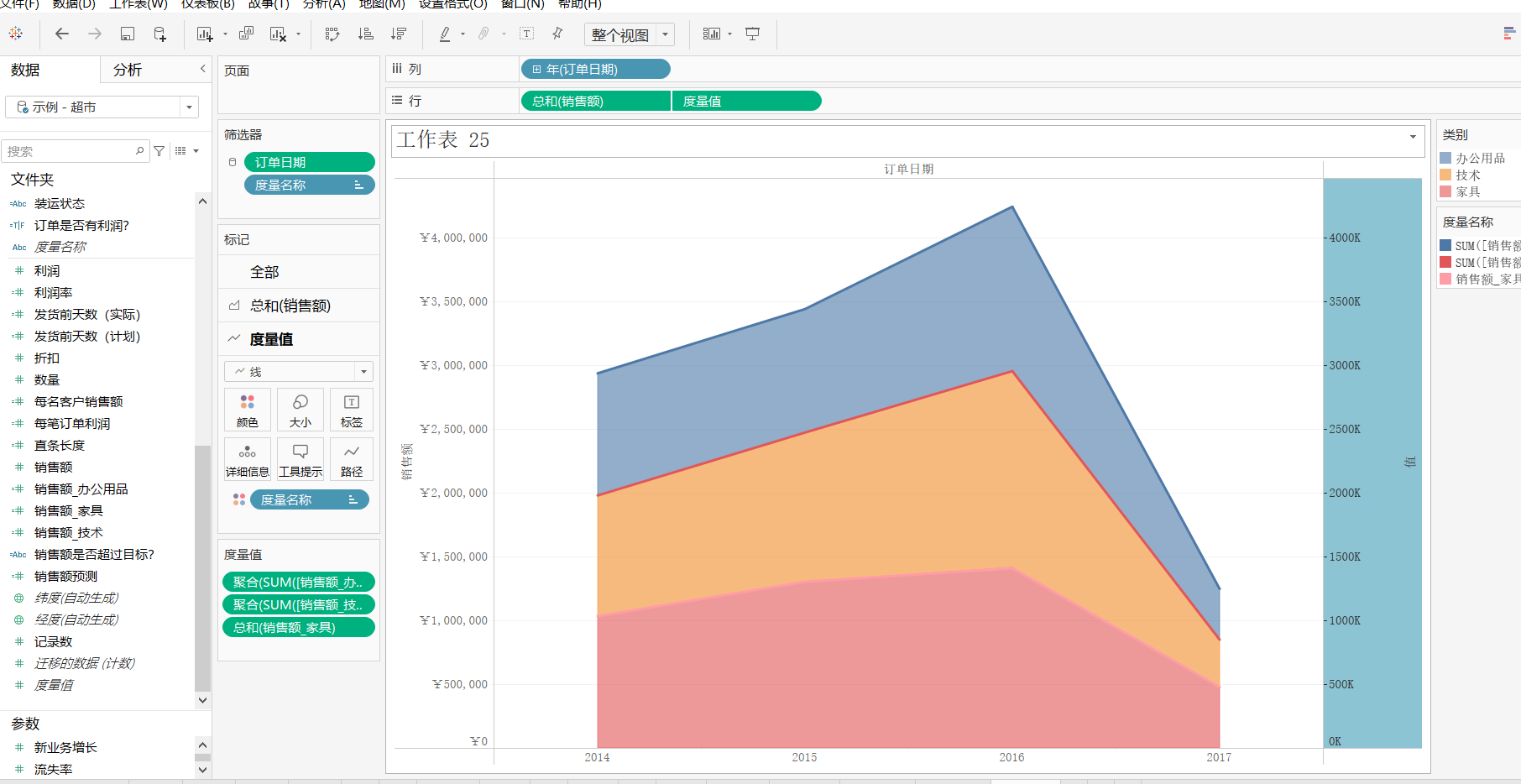1521x784 pixels.
Task: Open the Show Me panel icon
Action: coord(1509,34)
